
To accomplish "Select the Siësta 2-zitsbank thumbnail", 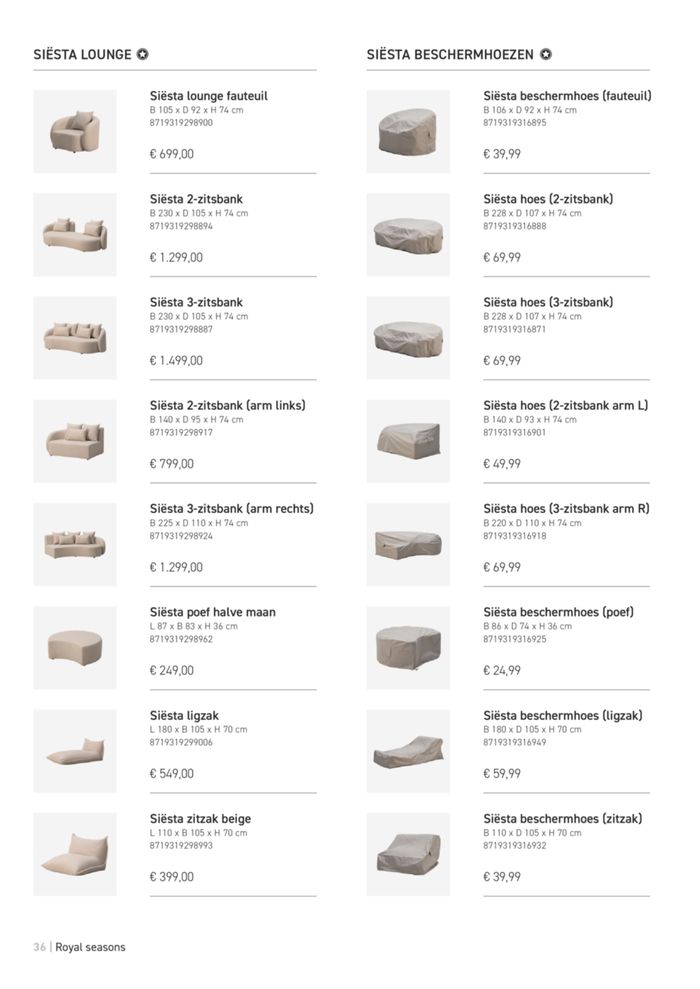I will [x=75, y=235].
